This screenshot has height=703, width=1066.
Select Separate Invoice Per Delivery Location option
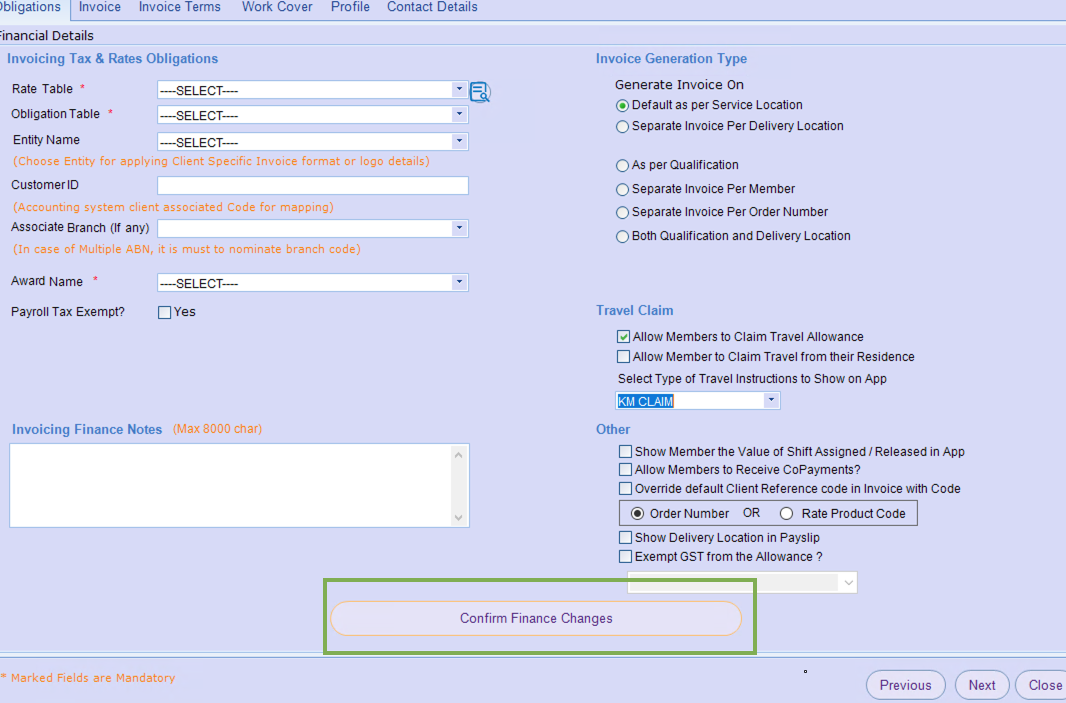[623, 127]
